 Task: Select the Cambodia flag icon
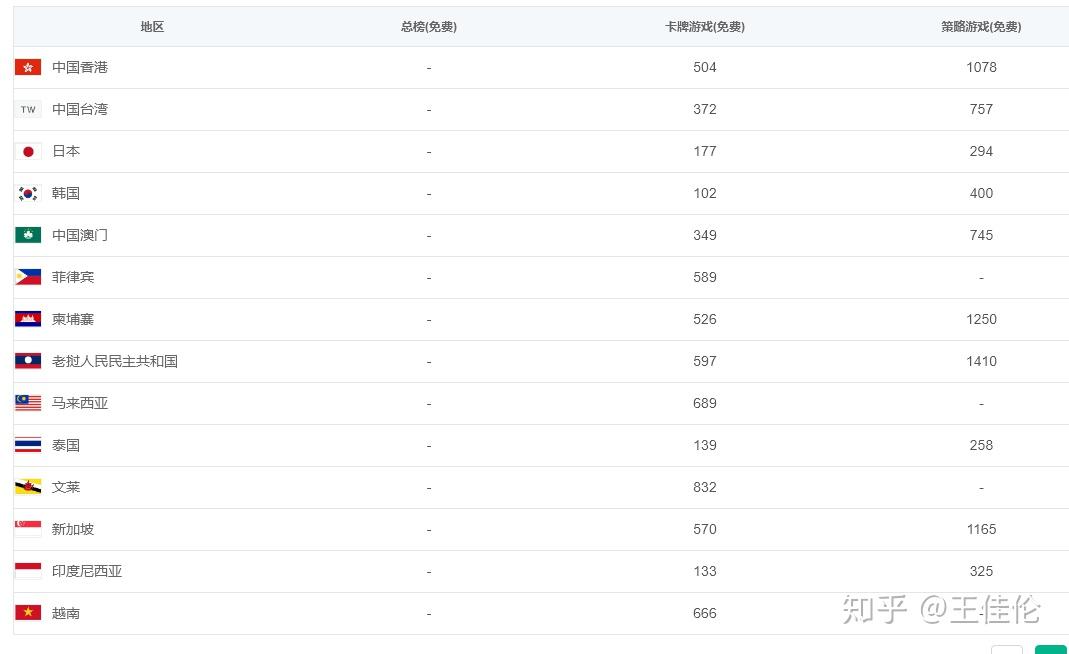(28, 319)
